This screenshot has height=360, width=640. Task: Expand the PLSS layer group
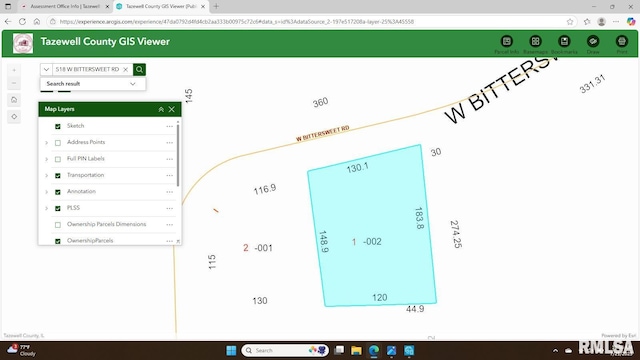pos(46,208)
